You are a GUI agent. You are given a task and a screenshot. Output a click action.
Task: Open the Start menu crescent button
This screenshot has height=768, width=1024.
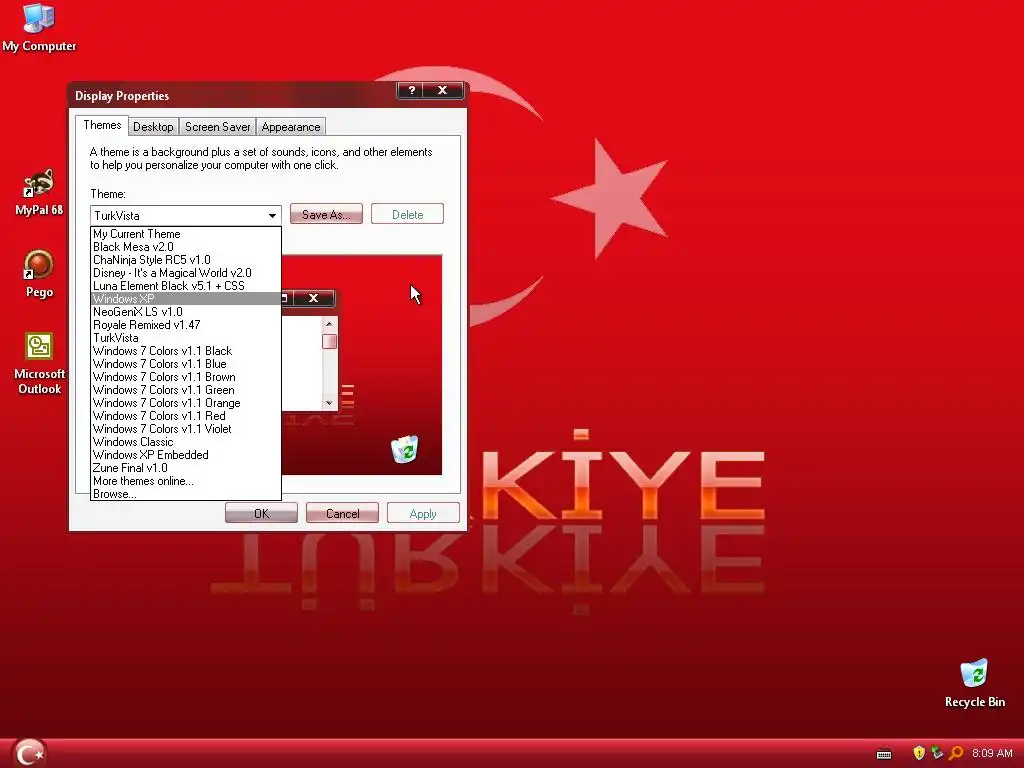(x=29, y=752)
